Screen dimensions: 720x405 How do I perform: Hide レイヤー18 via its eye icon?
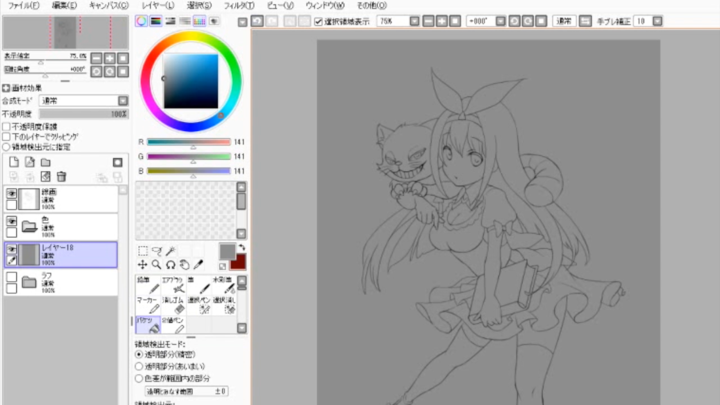coord(11,248)
